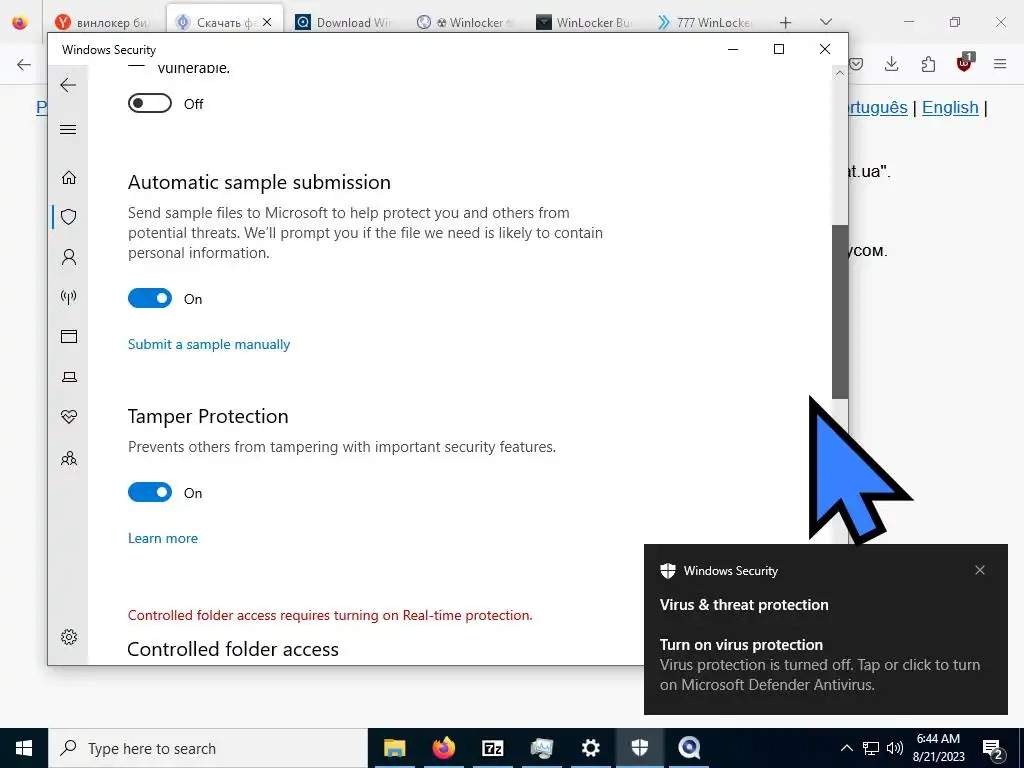Open Windows Security settings gear icon
The height and width of the screenshot is (768, 1024).
pyautogui.click(x=69, y=637)
